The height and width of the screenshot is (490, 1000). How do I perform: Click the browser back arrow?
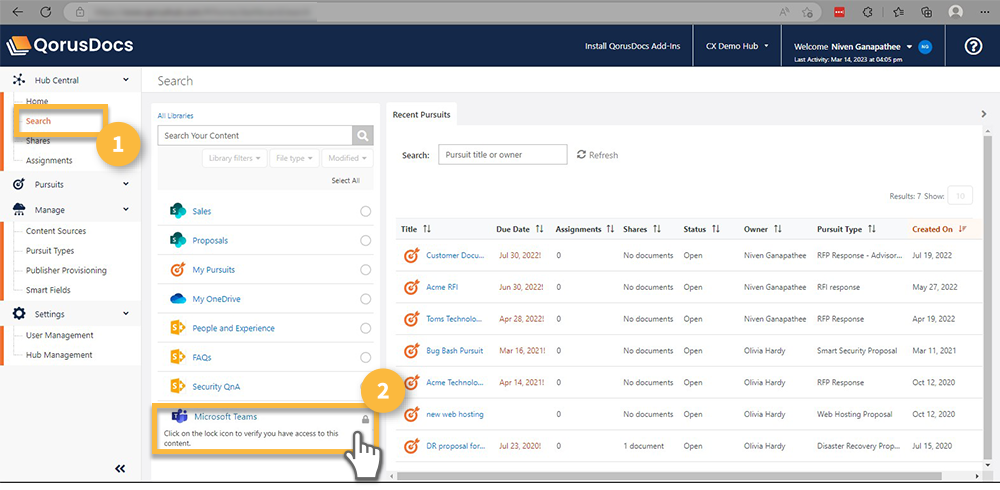(x=17, y=11)
